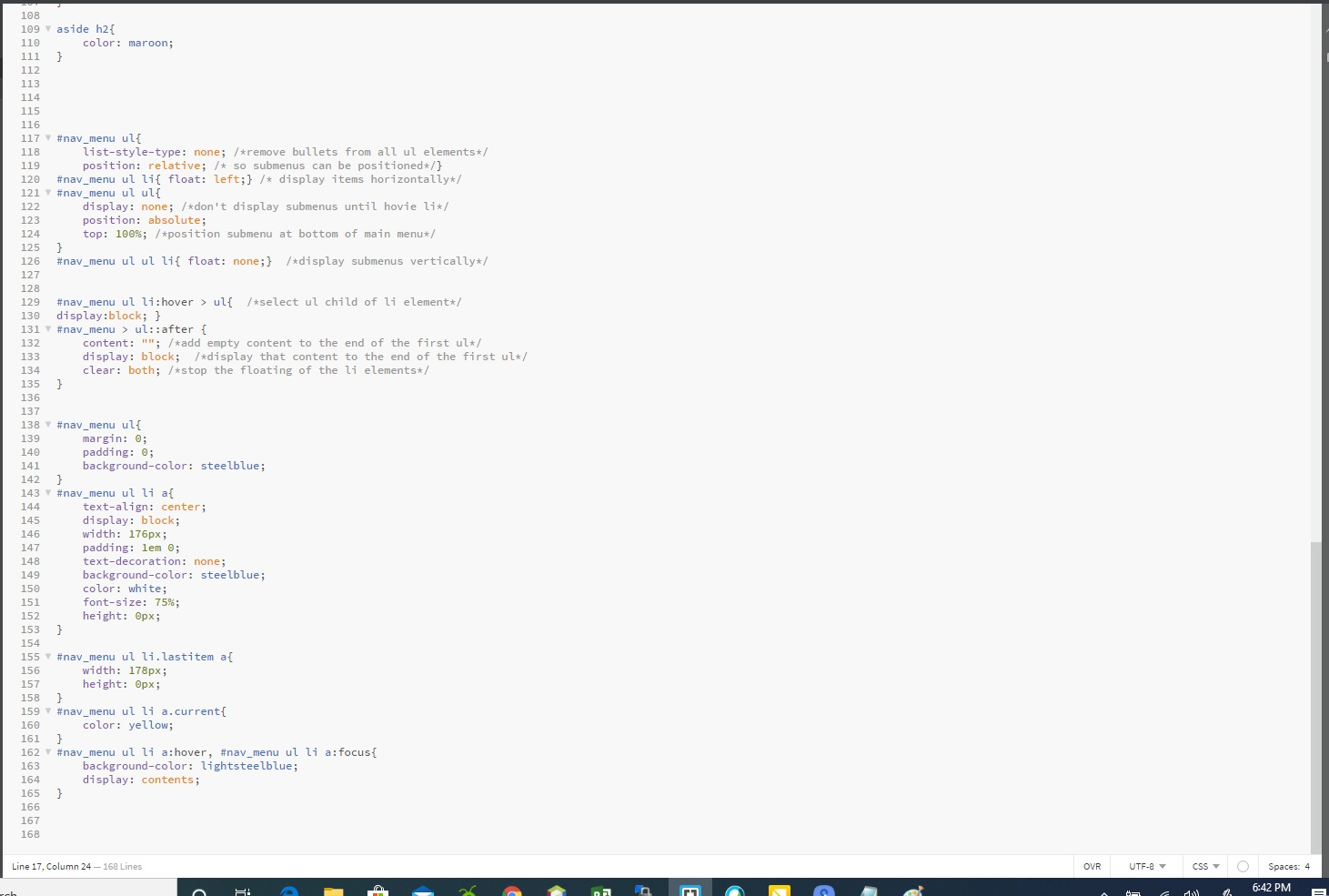This screenshot has width=1329, height=896.
Task: Collapse the #nav_menu ul block at line 138
Action: (x=48, y=425)
